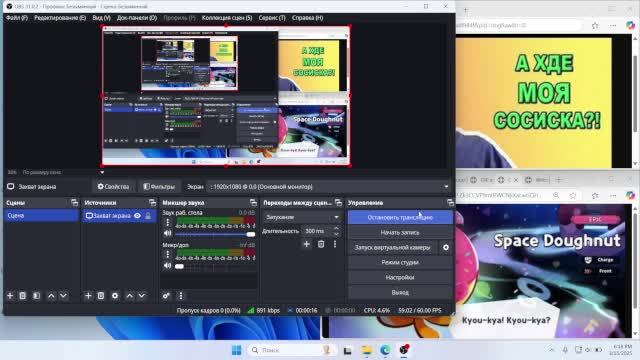Viewport: 640px width, 360px height.
Task: Add a new source with plus icon
Action: [88, 296]
